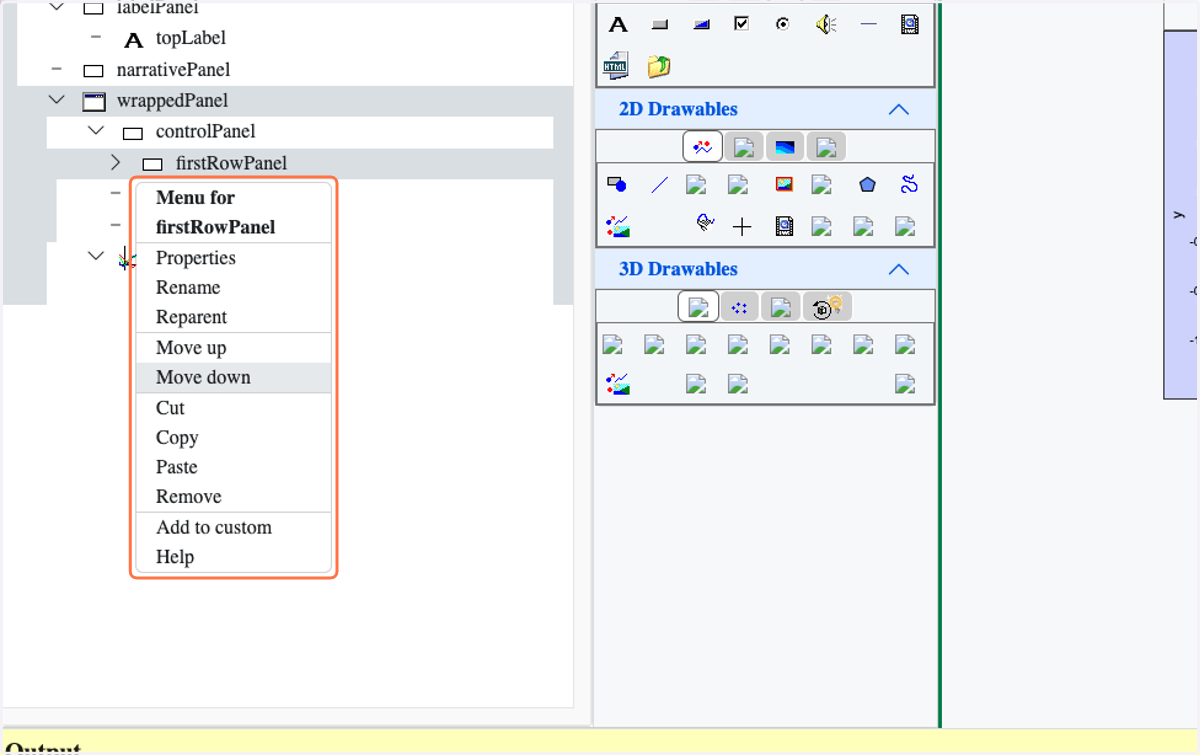The image size is (1200, 755).
Task: Select the 2D blue Curve squiggle element
Action: tap(908, 184)
